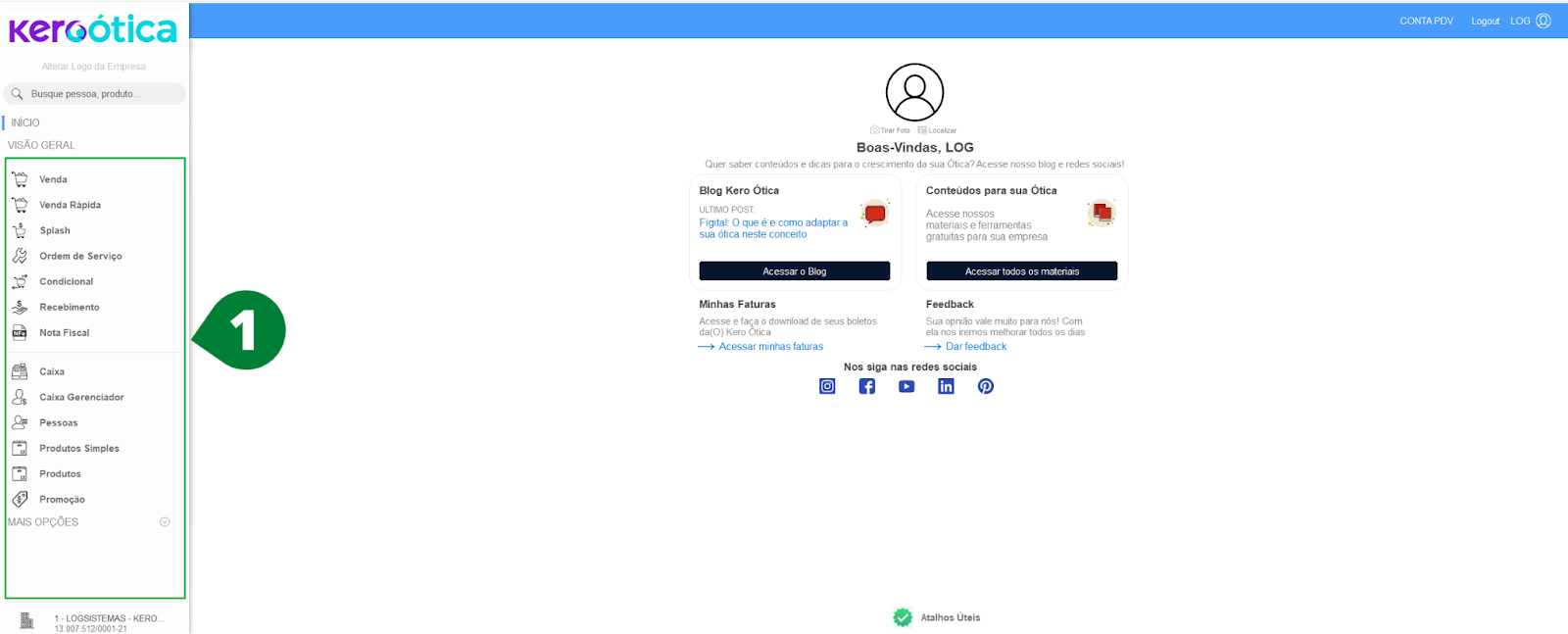The width and height of the screenshot is (1568, 634).
Task: Open the Figital blog post link
Action: pos(773,228)
